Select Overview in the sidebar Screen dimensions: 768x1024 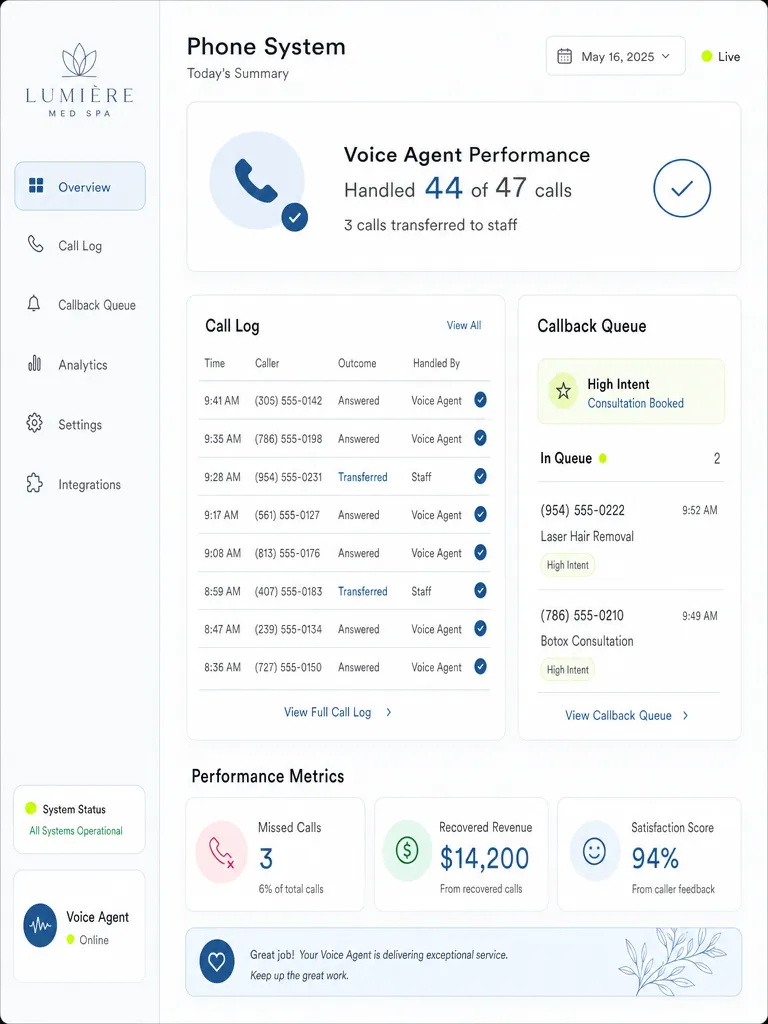point(80,186)
